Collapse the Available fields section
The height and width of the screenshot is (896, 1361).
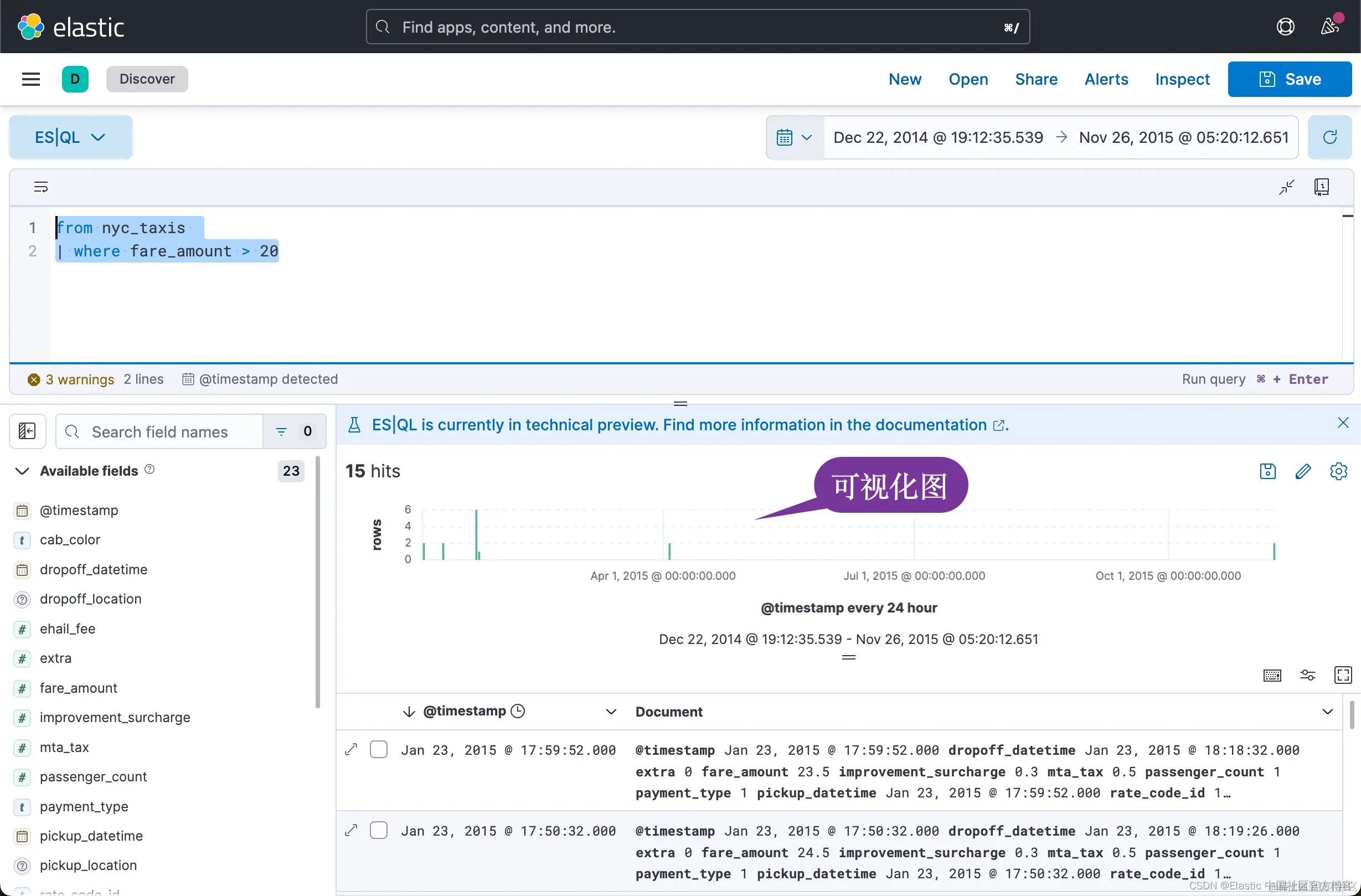pos(22,471)
